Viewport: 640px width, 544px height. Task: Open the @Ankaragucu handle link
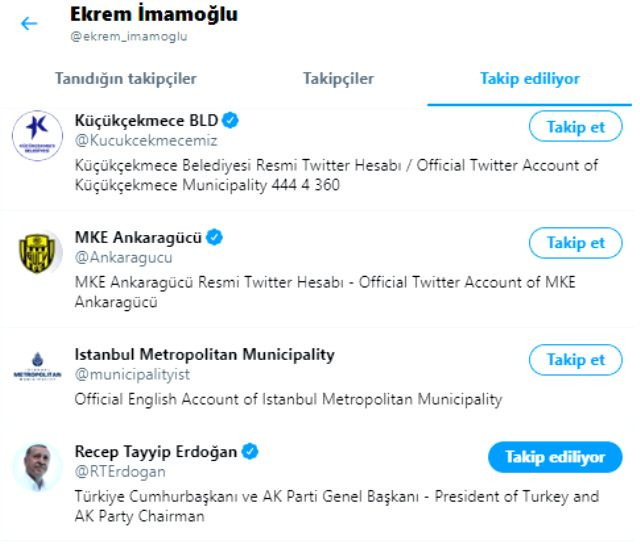[124, 258]
